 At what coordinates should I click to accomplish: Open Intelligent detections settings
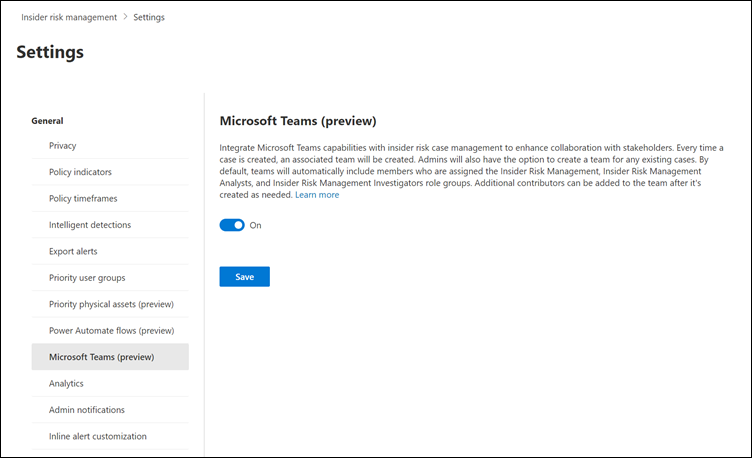point(110,224)
